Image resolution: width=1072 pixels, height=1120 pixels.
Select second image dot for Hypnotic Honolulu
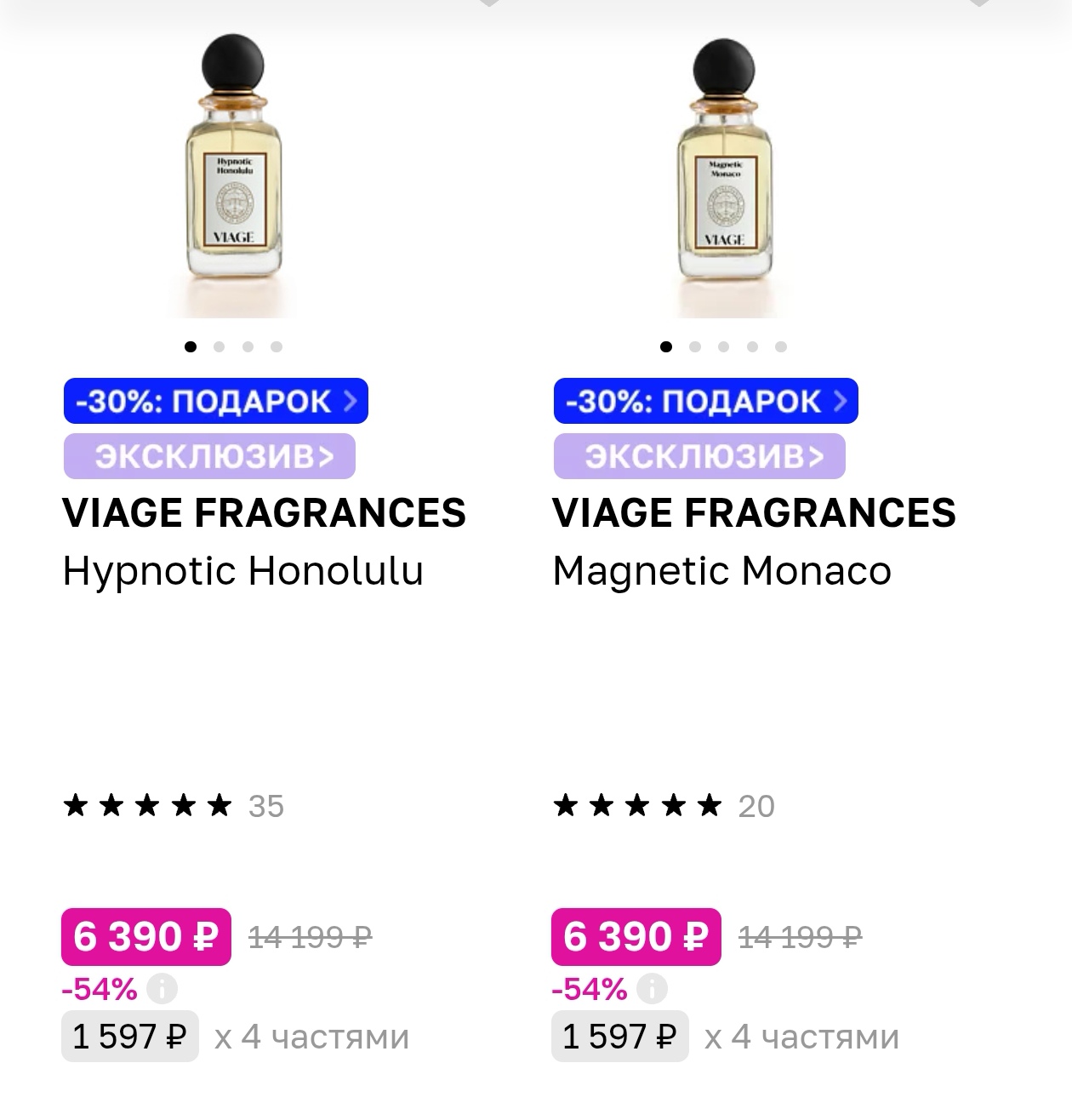[x=220, y=346]
